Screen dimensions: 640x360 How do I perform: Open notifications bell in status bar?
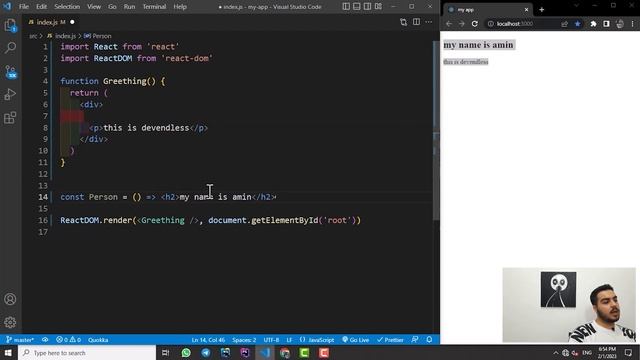coord(429,340)
